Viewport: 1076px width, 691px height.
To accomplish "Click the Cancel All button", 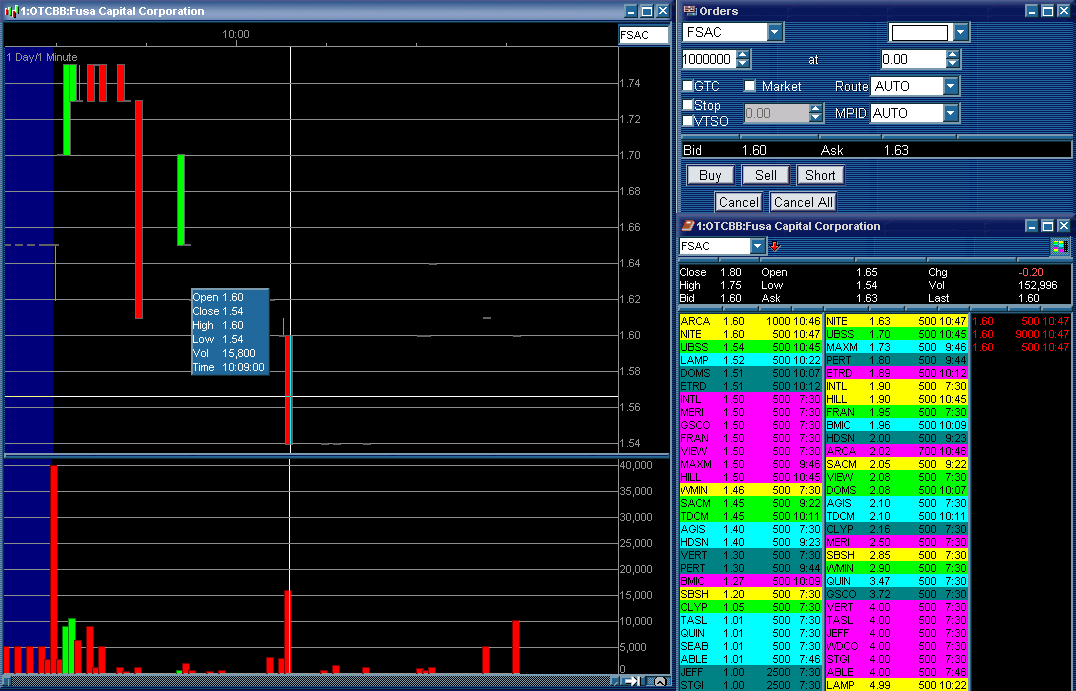I will coord(803,202).
